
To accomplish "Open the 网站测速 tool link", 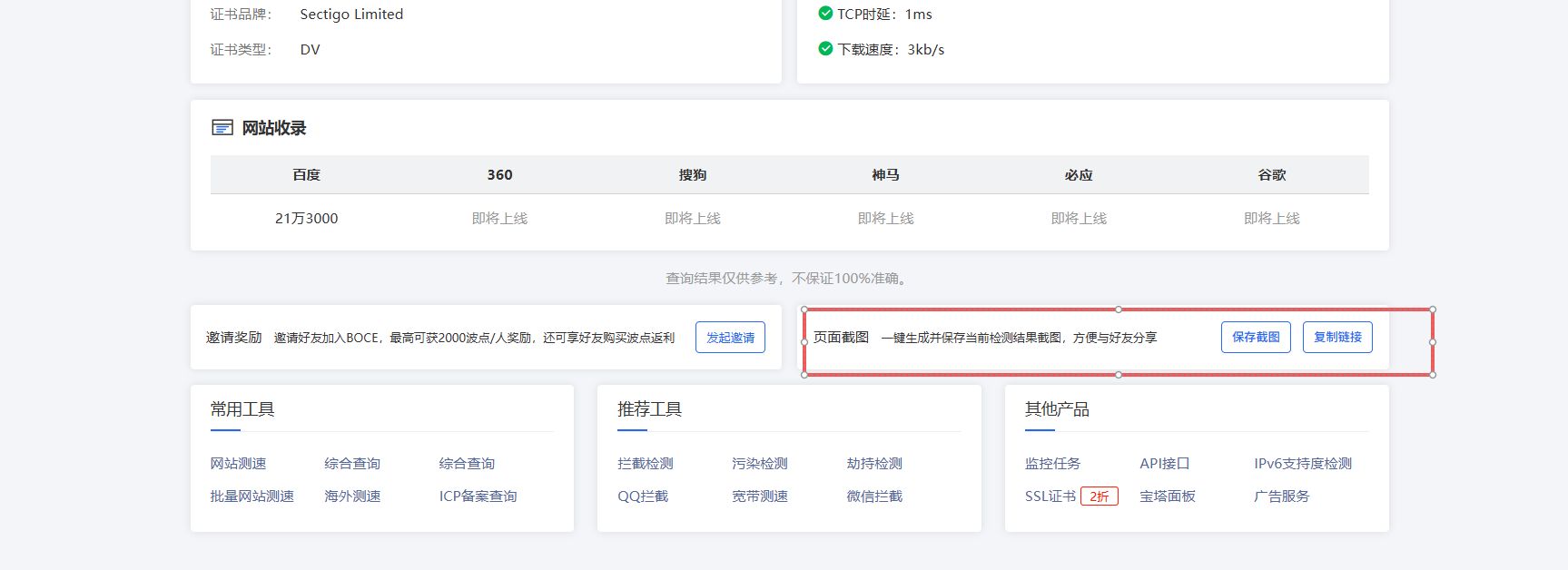I will [x=238, y=464].
